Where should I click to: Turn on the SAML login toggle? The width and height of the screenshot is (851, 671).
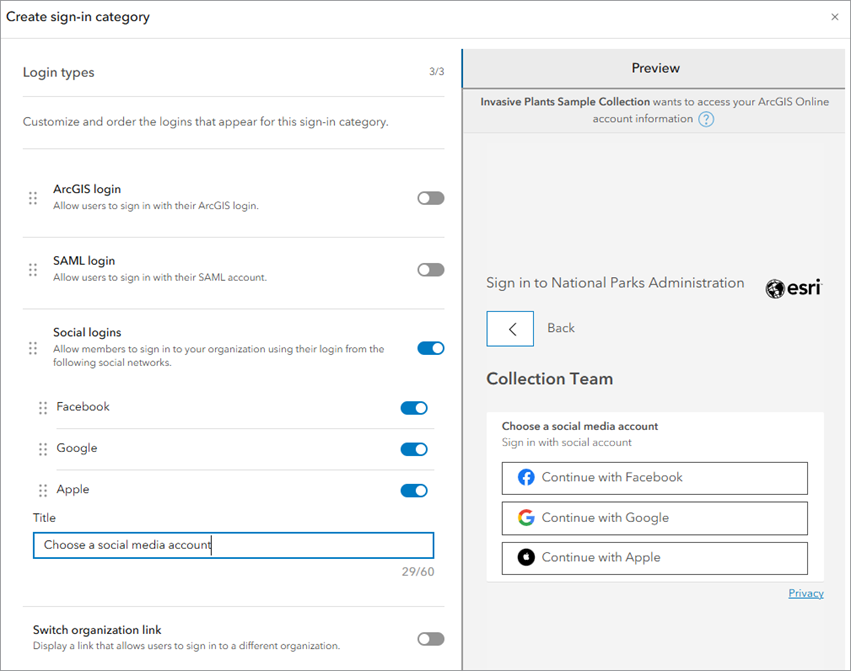pyautogui.click(x=430, y=270)
